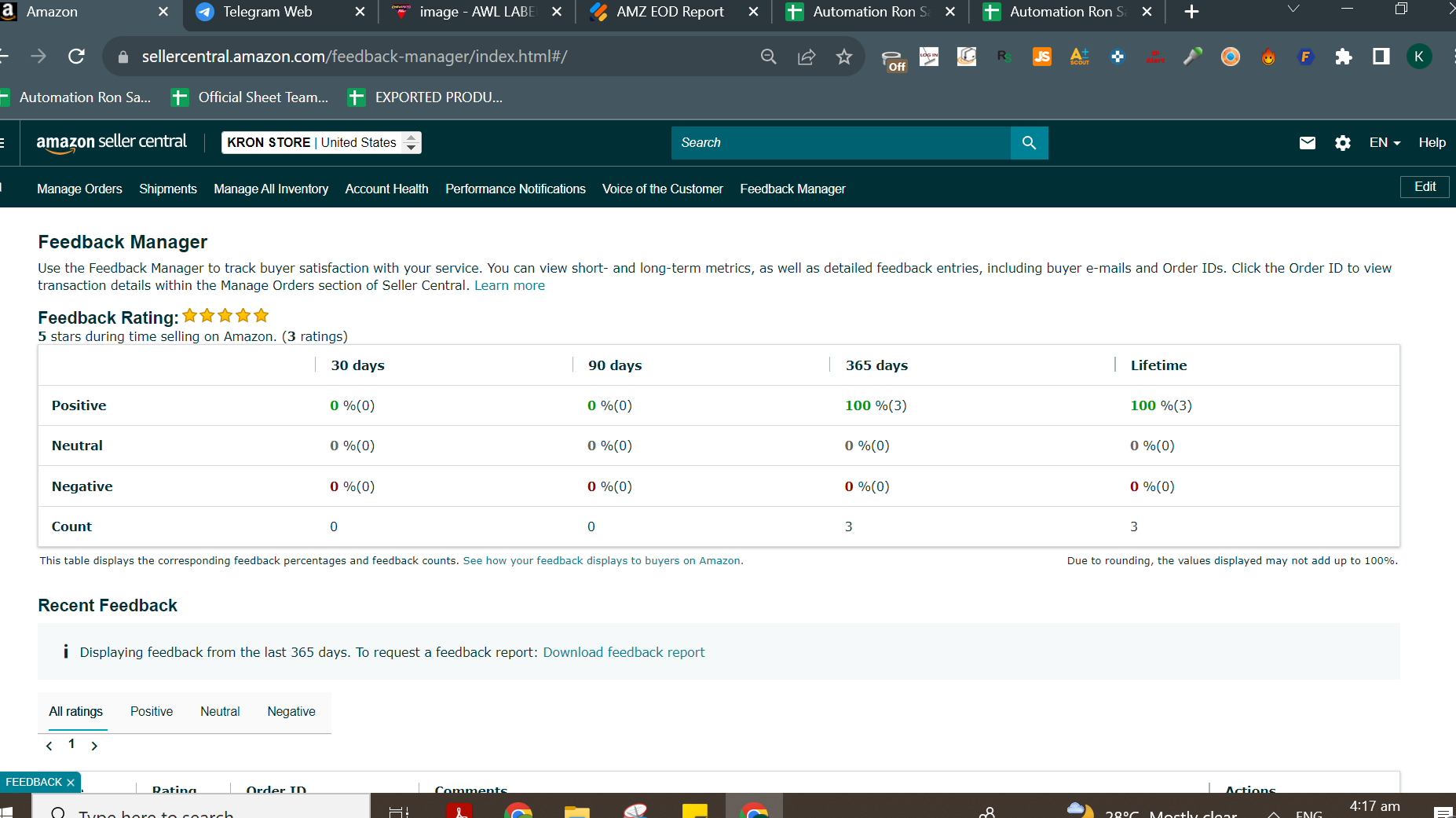
Task: Close the FEEDBACK widget with its X
Action: 71,783
